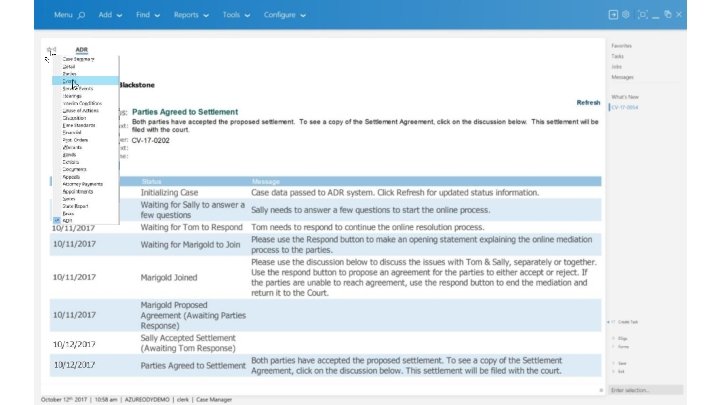
Task: Choose Detail from the navigation list
Action: (69, 67)
